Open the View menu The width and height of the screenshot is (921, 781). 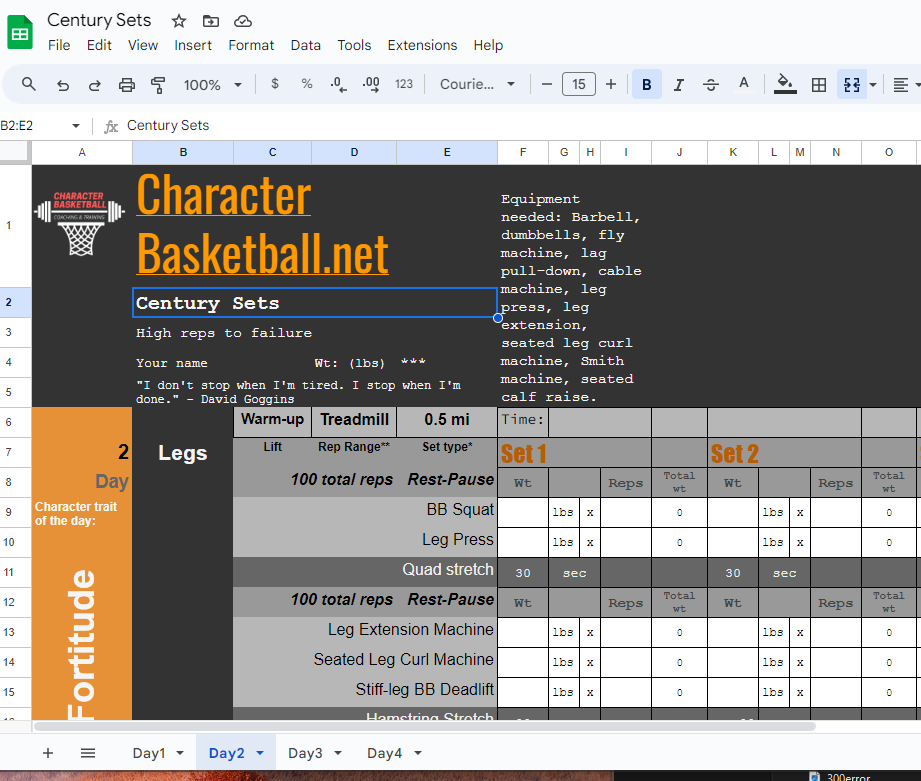point(143,45)
